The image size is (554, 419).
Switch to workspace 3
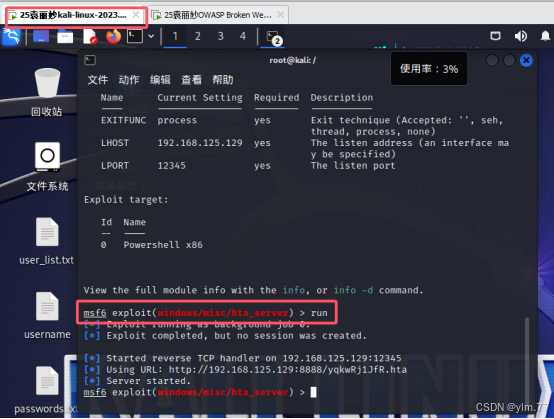(x=220, y=36)
